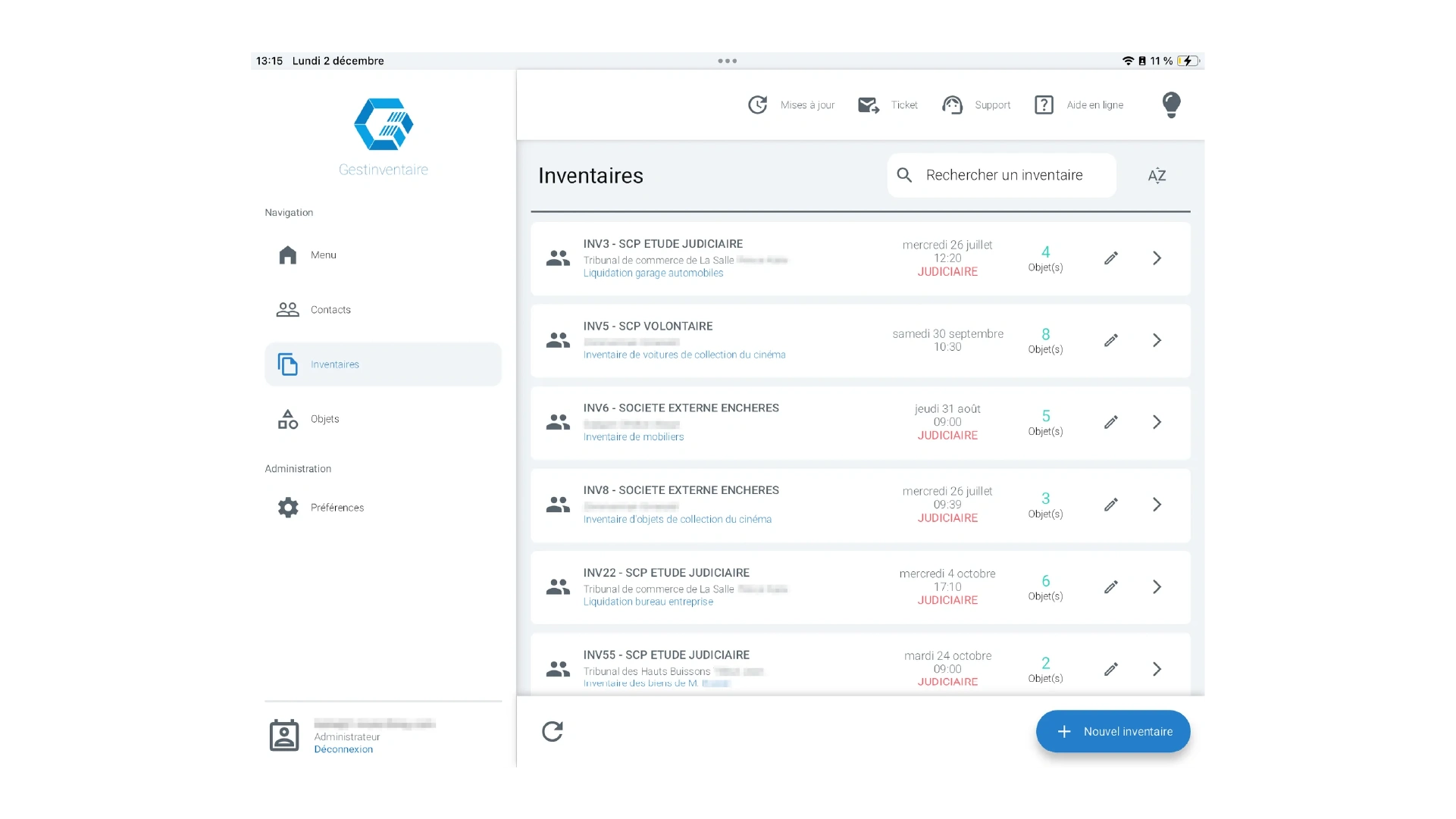Expand INV55 row chevron
This screenshot has height=819, width=1456.
[x=1157, y=669]
